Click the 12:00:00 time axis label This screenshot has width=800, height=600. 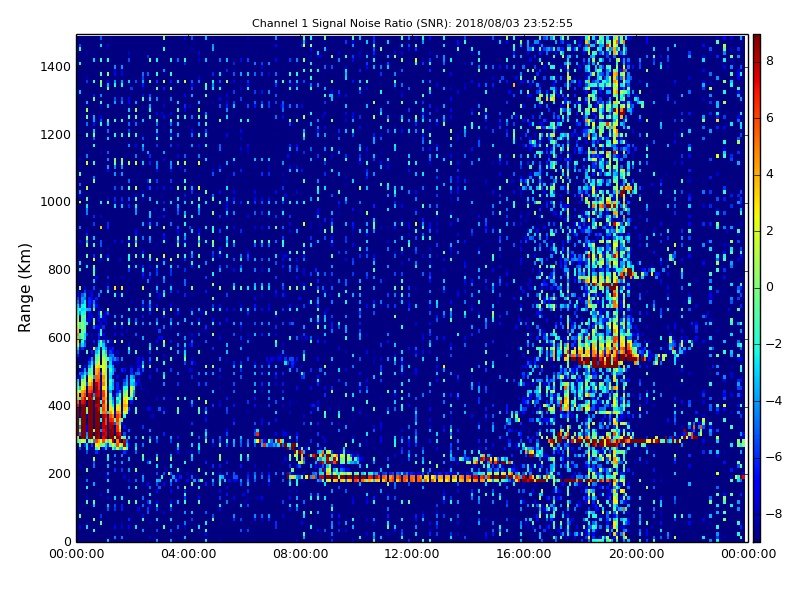(412, 554)
